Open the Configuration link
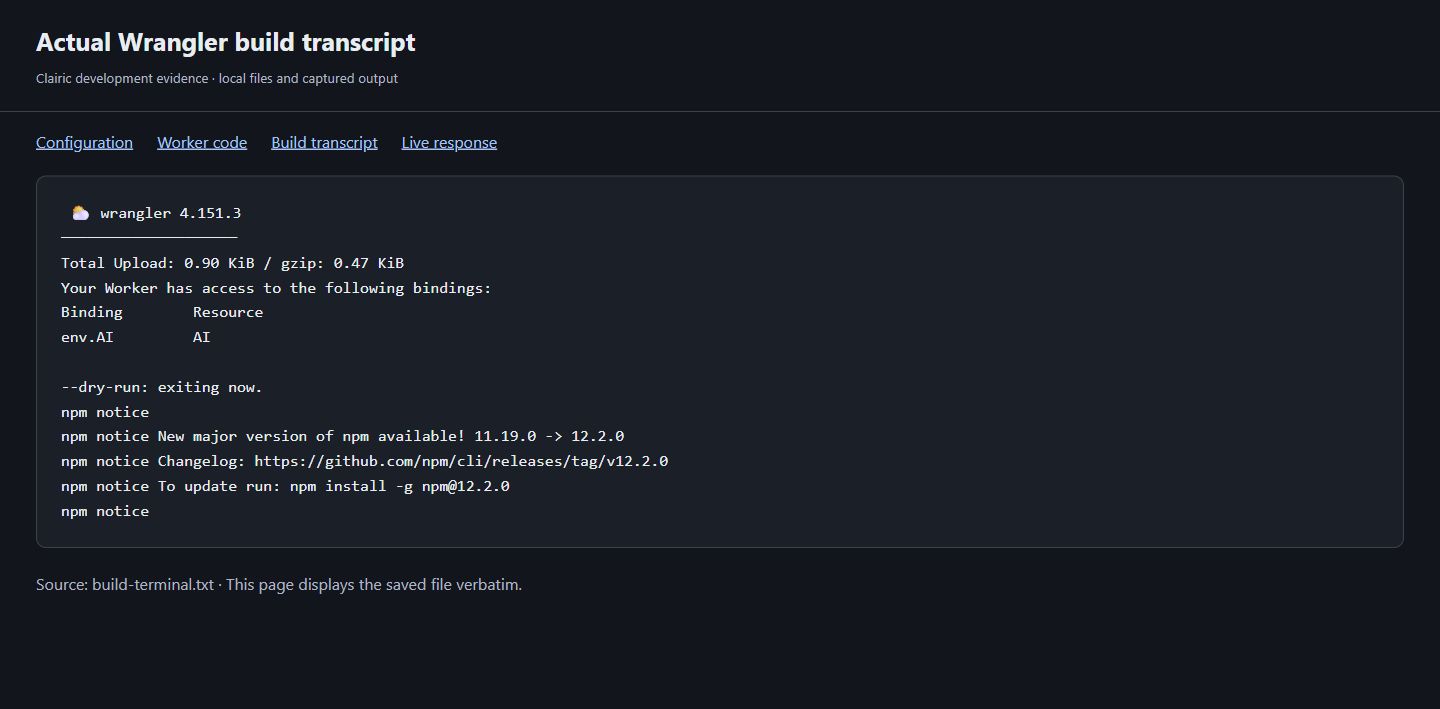The height and width of the screenshot is (709, 1440). point(84,143)
